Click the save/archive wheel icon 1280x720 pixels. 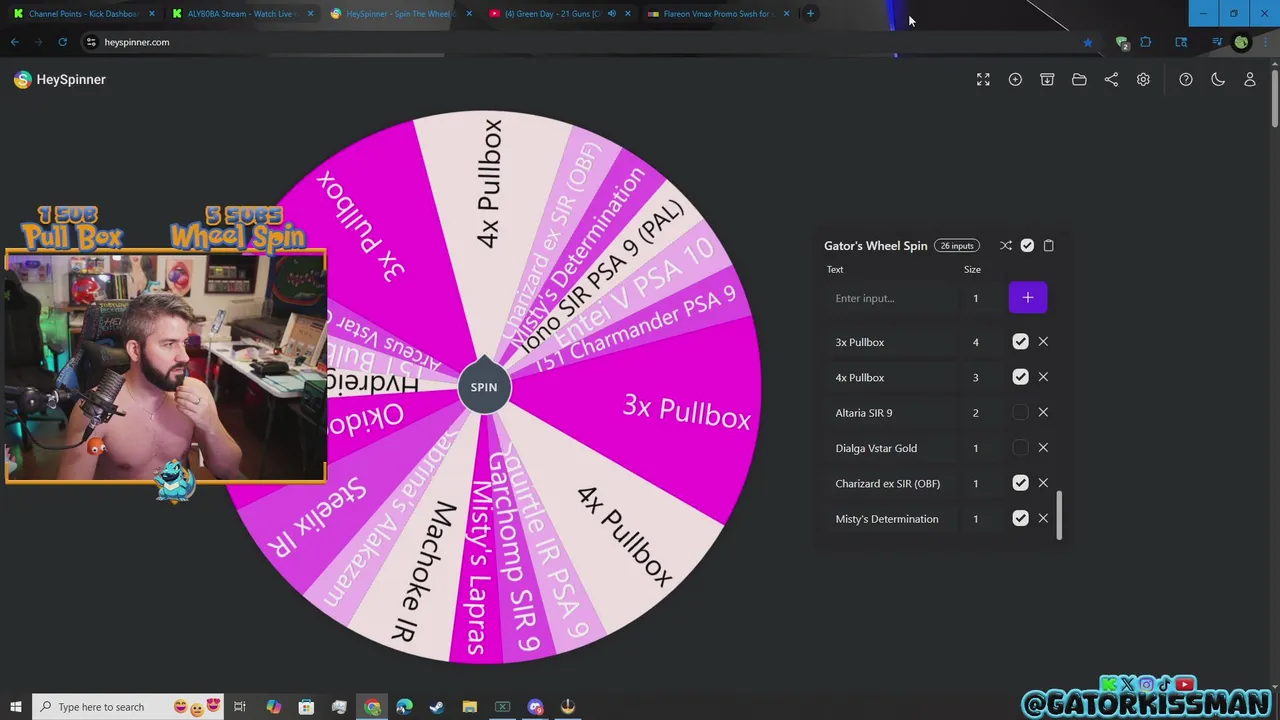pos(1047,80)
